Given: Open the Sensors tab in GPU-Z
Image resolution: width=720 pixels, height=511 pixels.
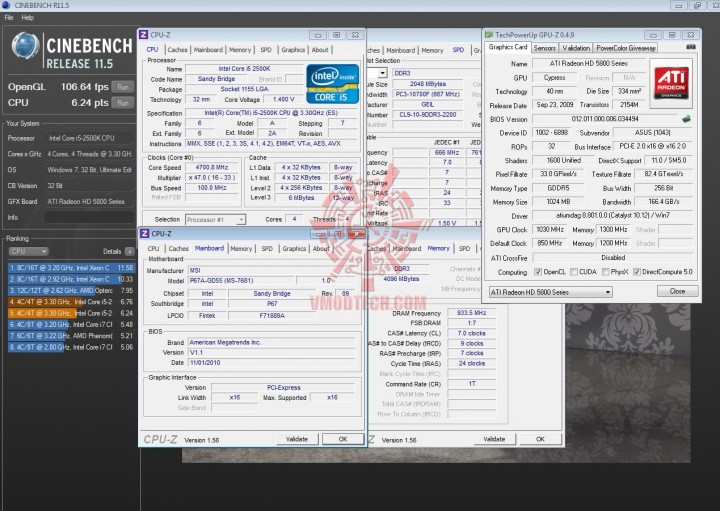Looking at the screenshot, I should 545,48.
